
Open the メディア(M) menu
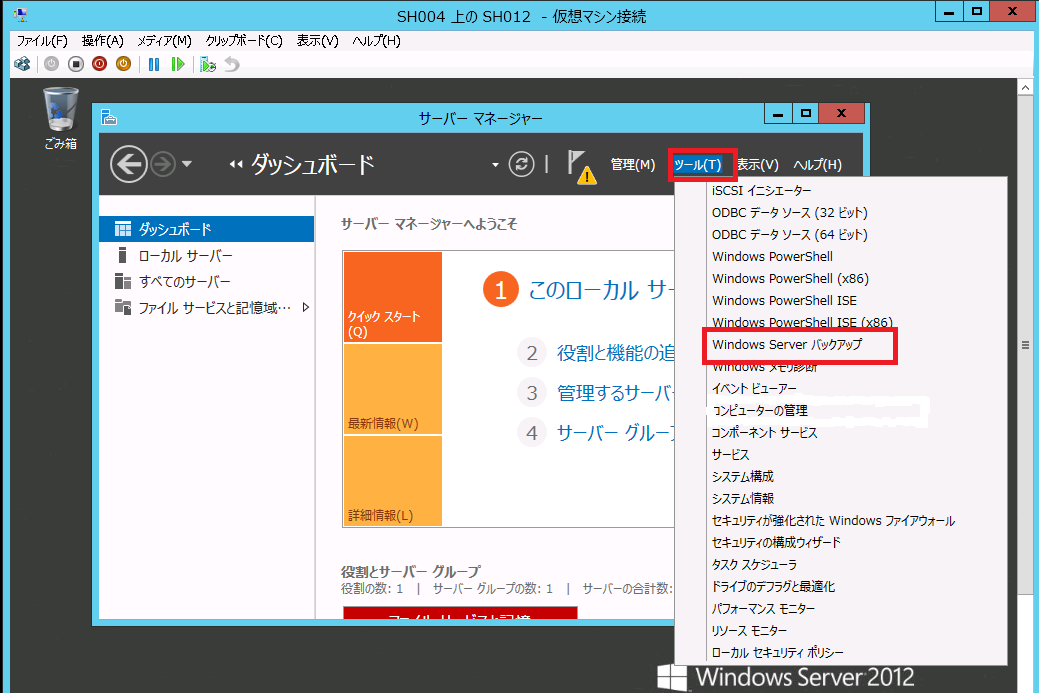164,41
